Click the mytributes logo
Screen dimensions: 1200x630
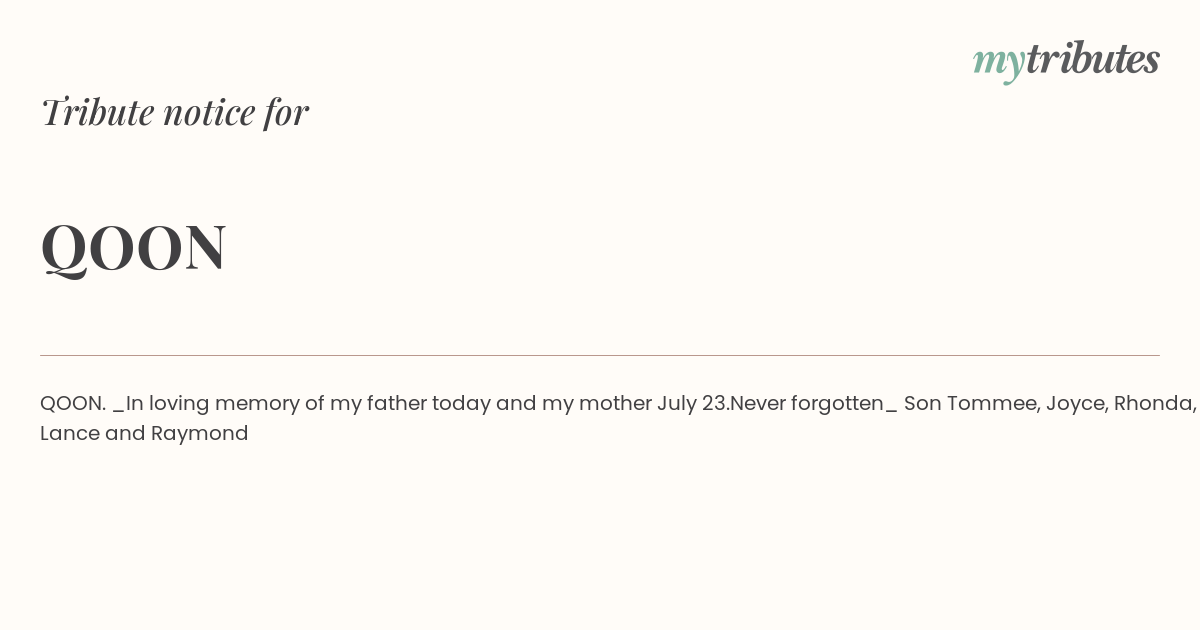(x=1066, y=60)
